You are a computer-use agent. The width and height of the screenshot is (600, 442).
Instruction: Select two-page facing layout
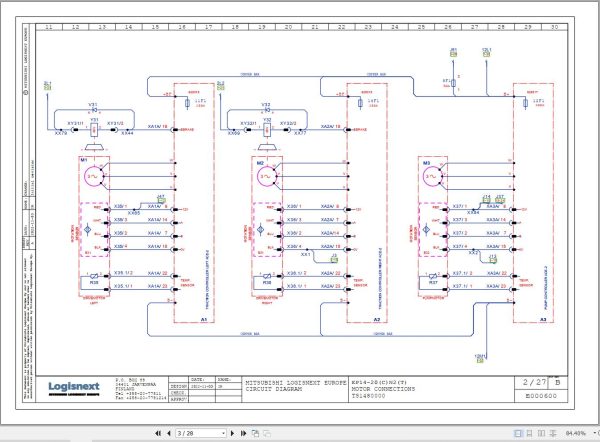pos(541,433)
